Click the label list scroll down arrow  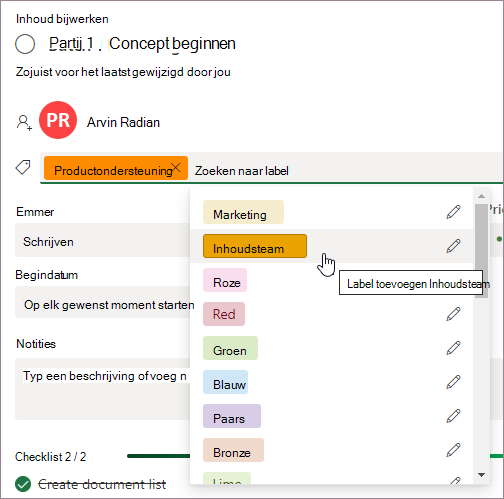(481, 475)
